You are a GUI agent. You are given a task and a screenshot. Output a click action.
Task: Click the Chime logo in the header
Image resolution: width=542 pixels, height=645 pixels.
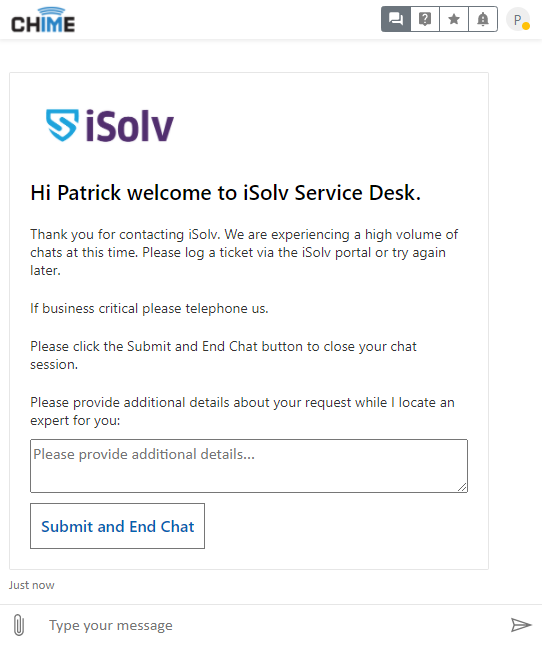[43, 20]
